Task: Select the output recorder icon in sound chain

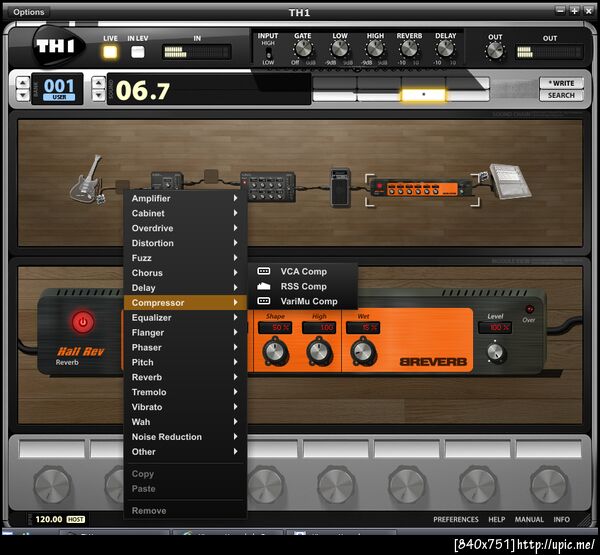Action: 509,181
